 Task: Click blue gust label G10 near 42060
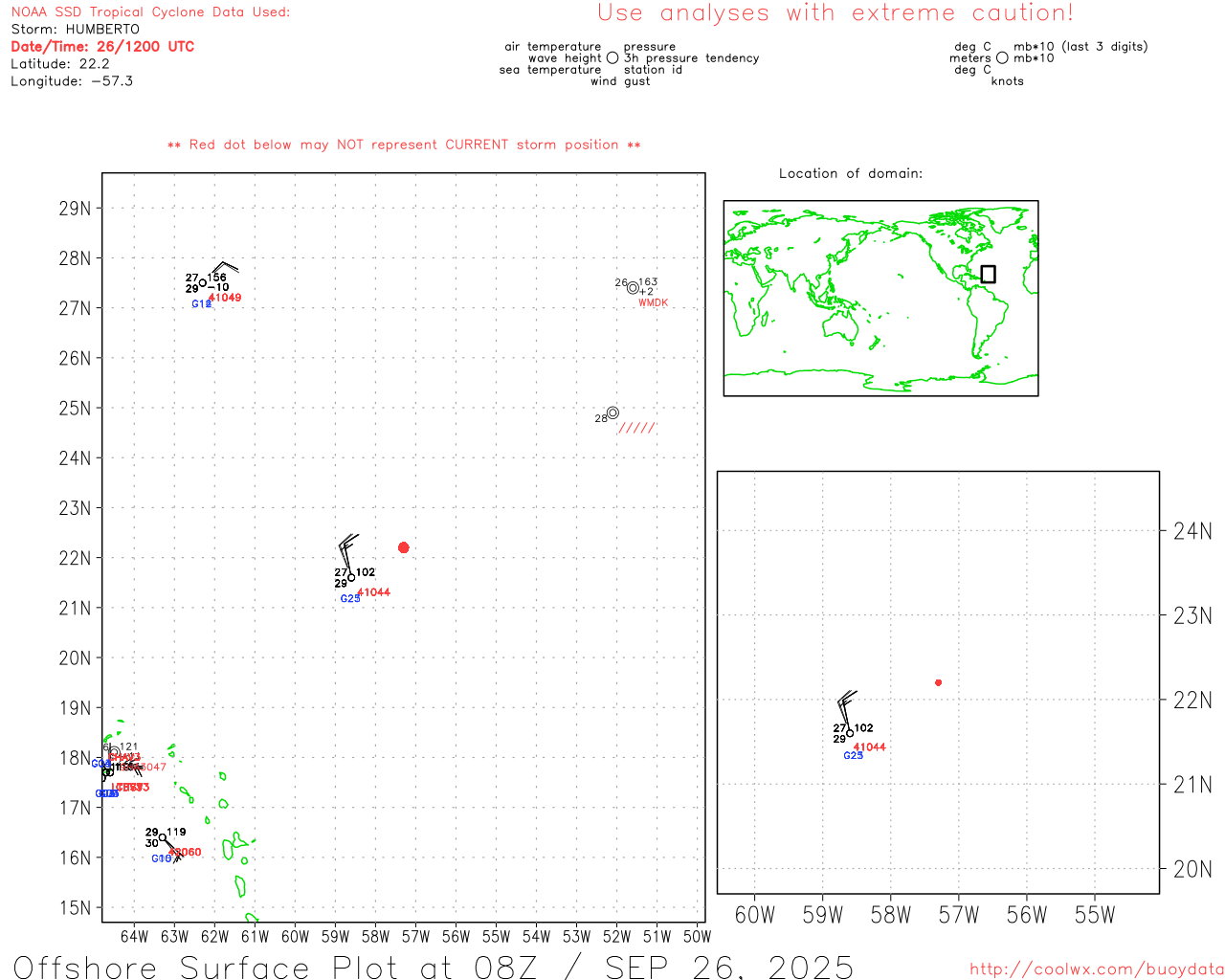[162, 859]
